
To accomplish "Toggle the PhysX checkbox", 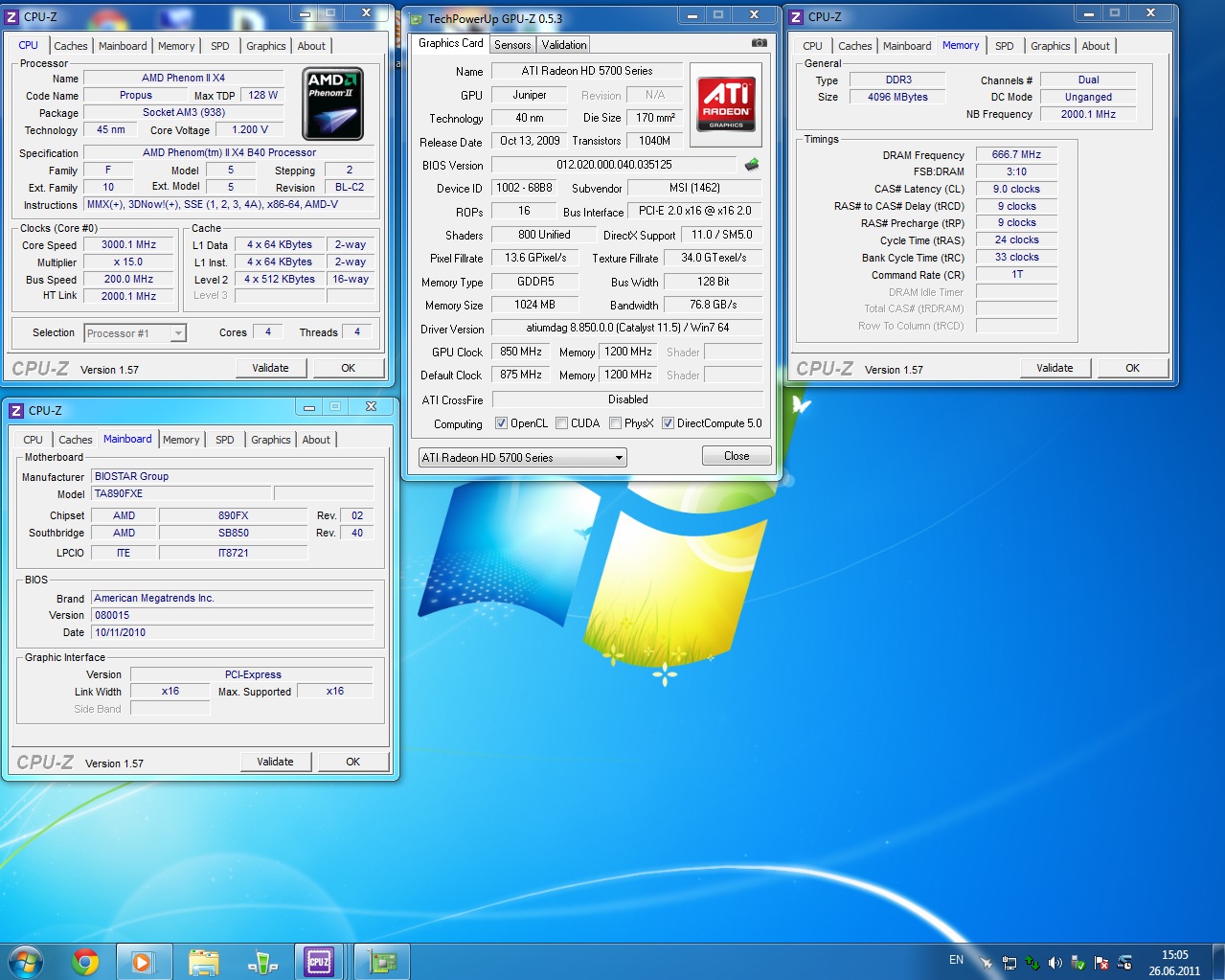I will 615,423.
